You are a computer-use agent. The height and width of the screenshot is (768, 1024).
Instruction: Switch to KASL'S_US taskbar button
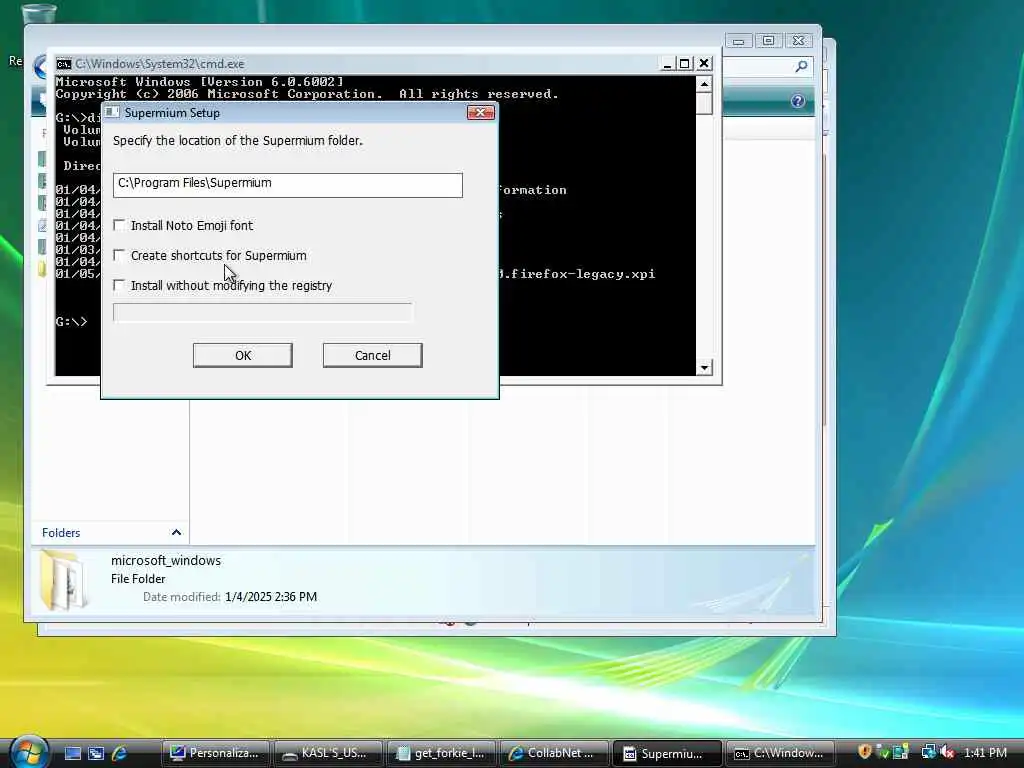328,753
